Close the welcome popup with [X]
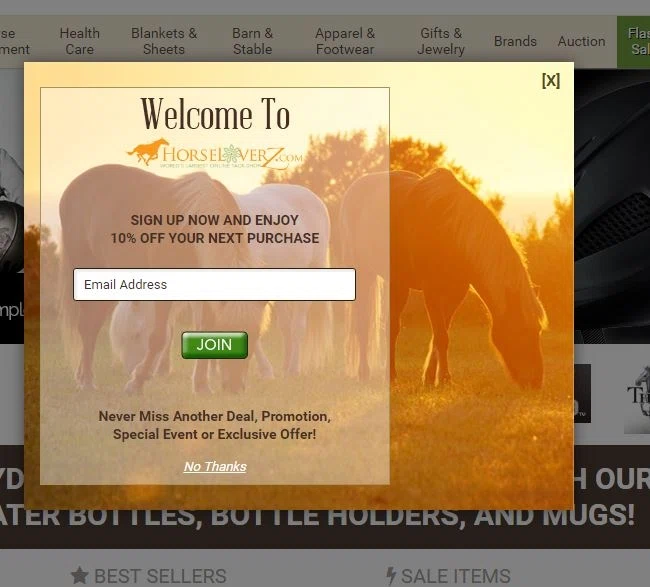Viewport: 650px width, 587px height. (x=551, y=80)
